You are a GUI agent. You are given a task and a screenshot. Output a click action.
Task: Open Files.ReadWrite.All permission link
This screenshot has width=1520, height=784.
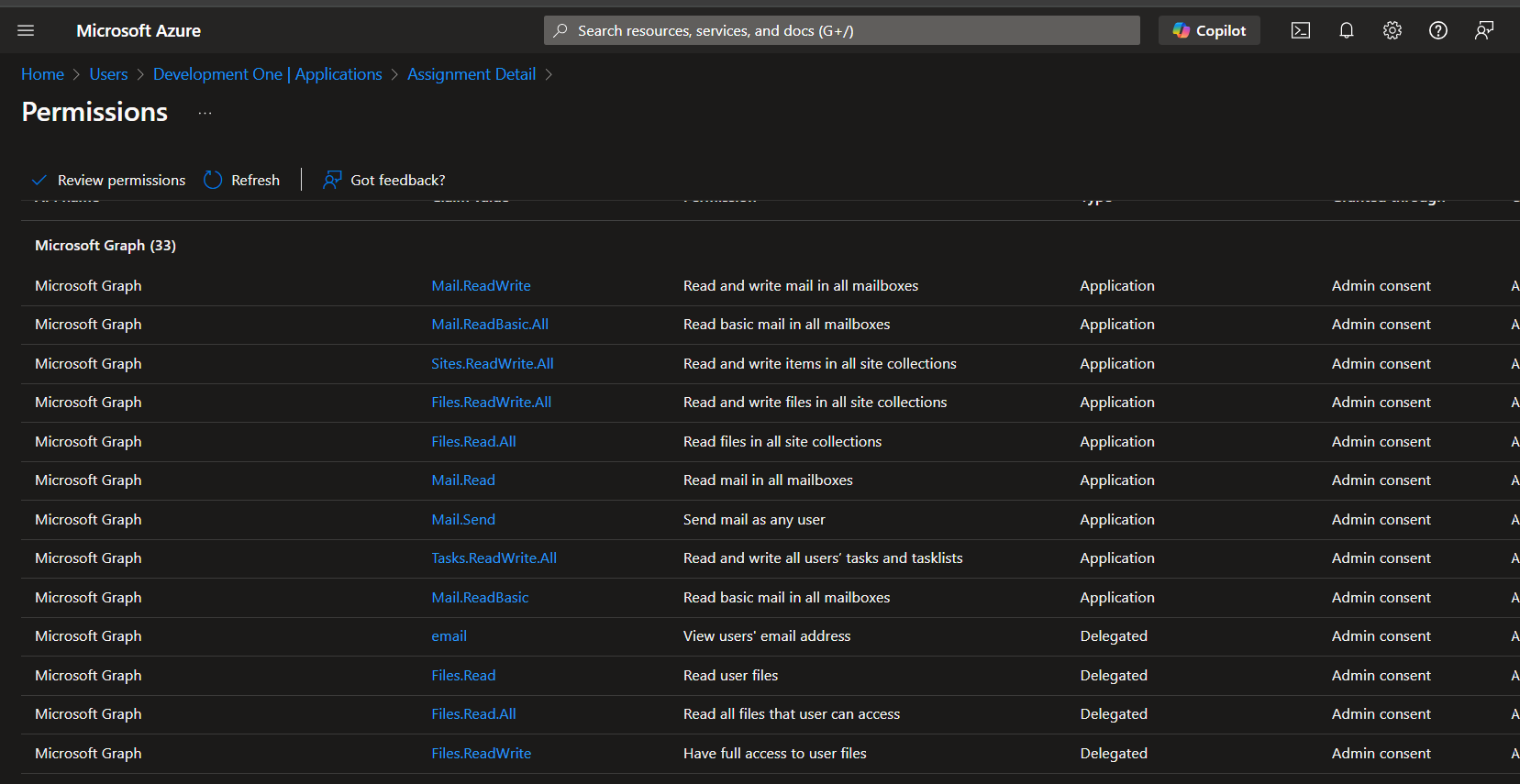492,403
